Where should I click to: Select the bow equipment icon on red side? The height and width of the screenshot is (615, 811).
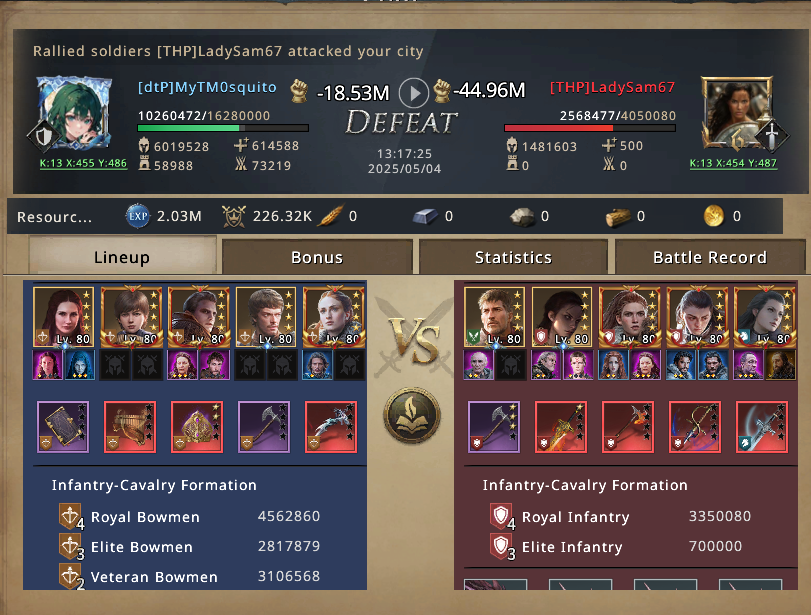coord(695,427)
